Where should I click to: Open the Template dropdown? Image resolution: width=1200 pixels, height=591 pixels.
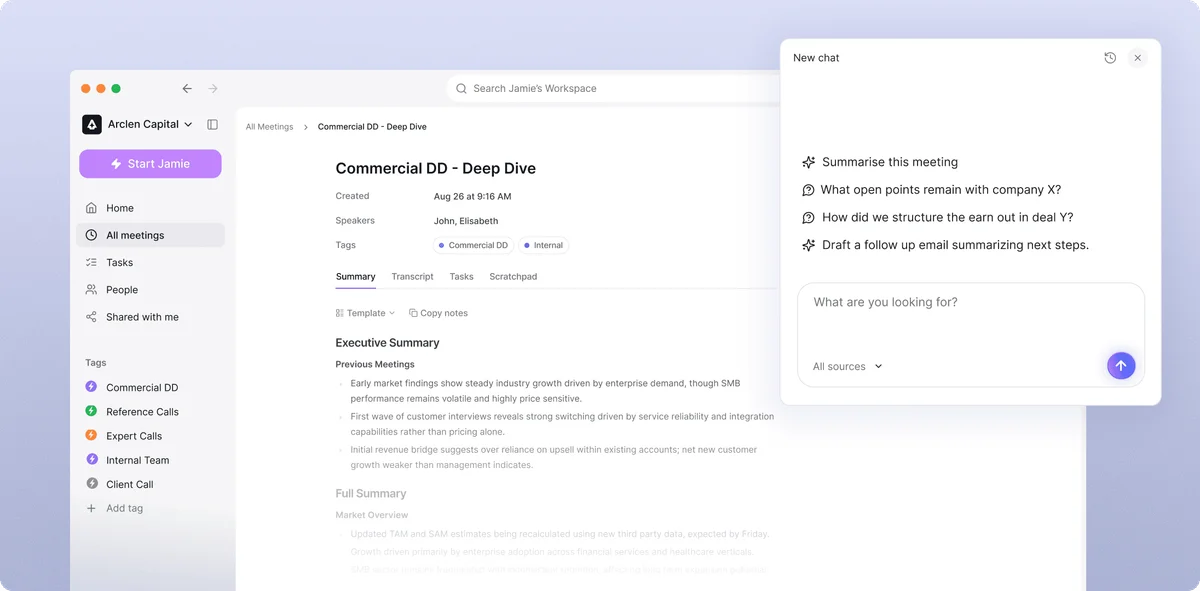tap(364, 312)
